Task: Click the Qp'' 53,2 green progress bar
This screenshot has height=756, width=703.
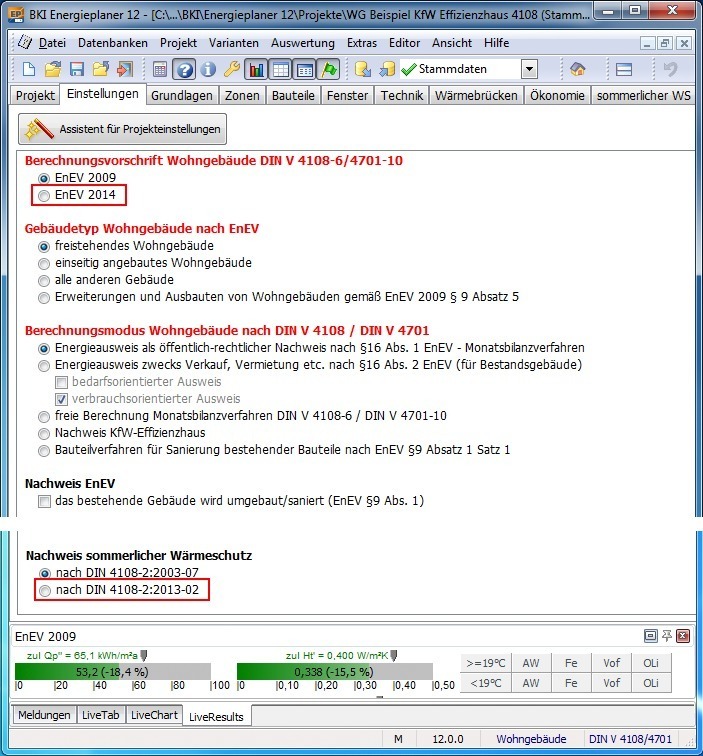Action: [x=113, y=672]
